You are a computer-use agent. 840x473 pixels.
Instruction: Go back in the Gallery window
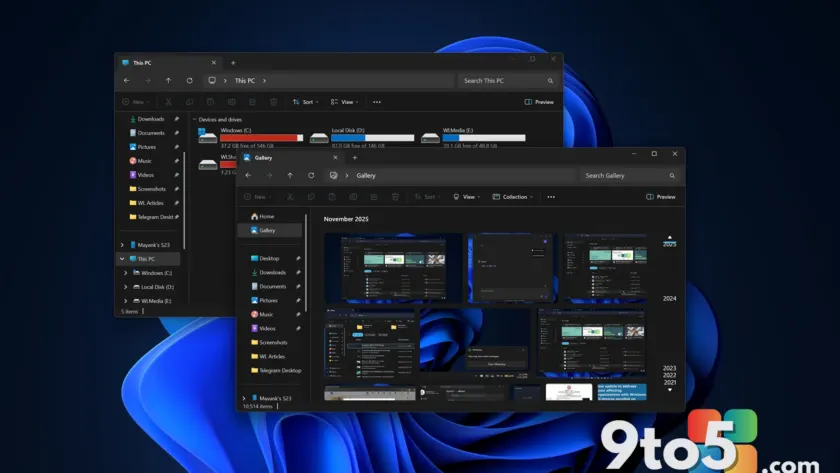(248, 175)
